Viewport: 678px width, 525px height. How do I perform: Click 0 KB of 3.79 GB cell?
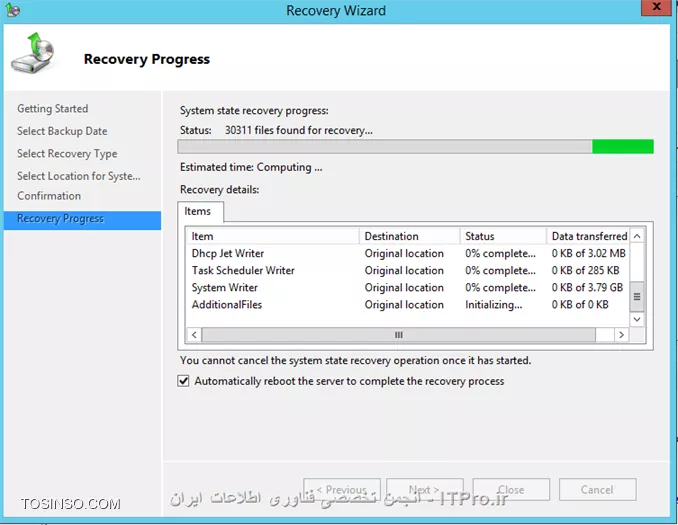587,288
